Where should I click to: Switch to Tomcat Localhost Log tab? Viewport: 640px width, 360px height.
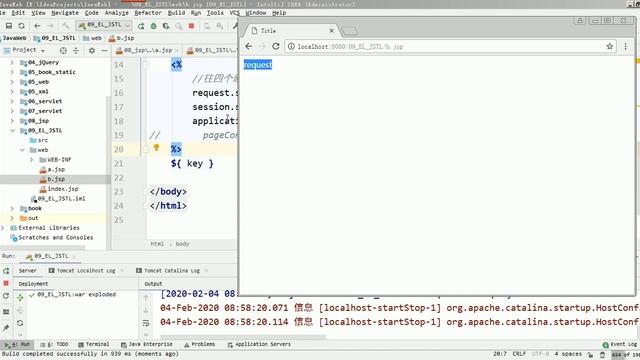[x=85, y=271]
